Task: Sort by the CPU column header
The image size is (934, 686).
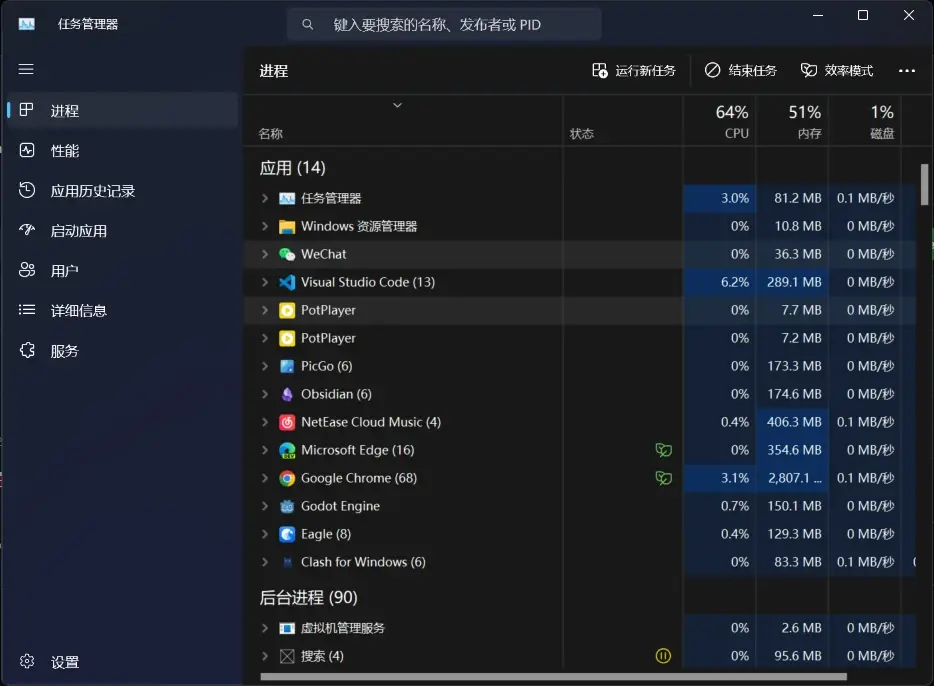Action: 720,121
